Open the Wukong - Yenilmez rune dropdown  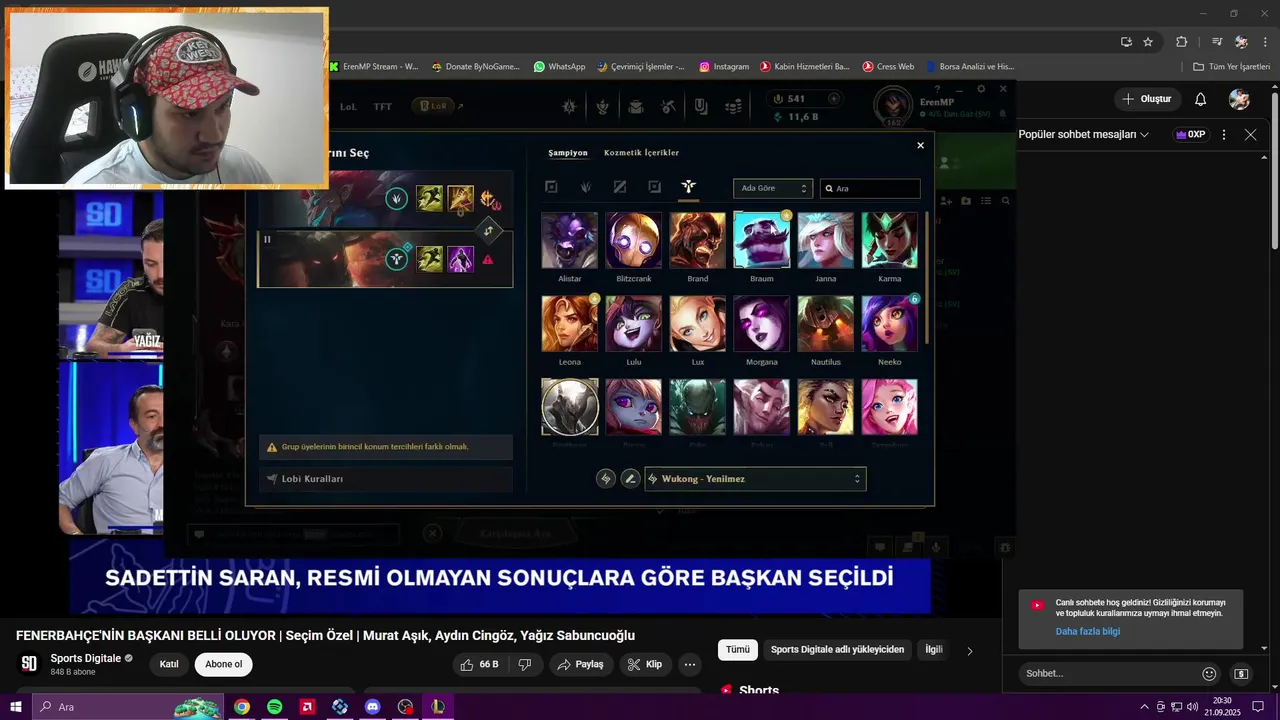(755, 479)
